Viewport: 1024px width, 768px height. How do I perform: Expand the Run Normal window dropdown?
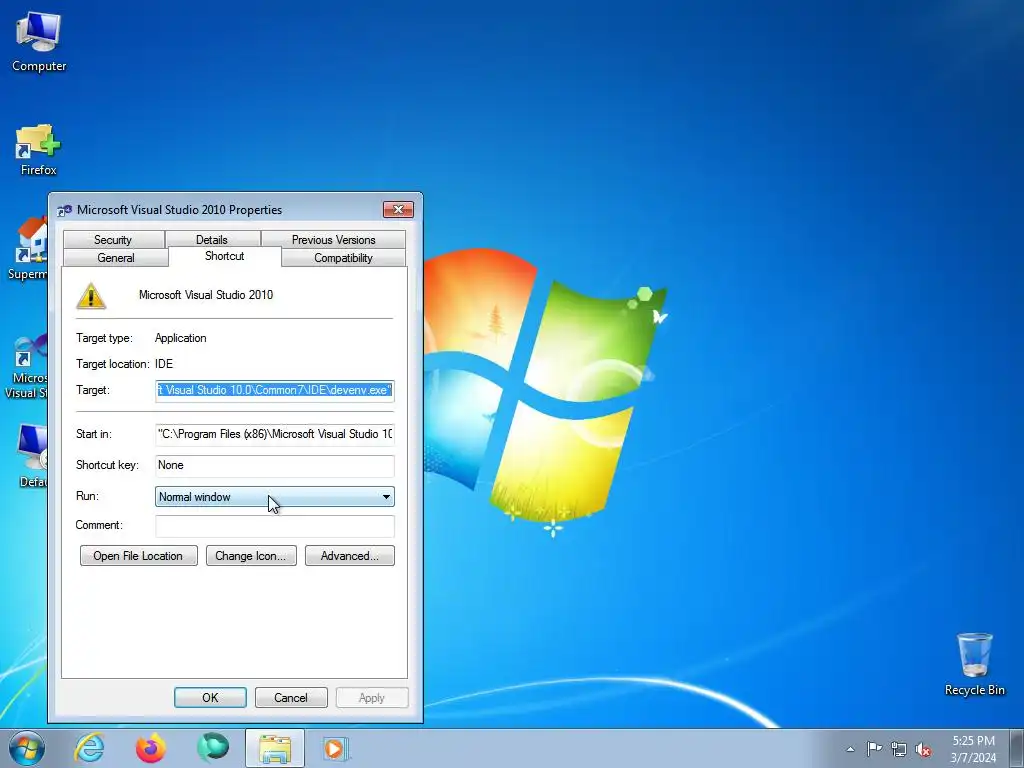(274, 497)
